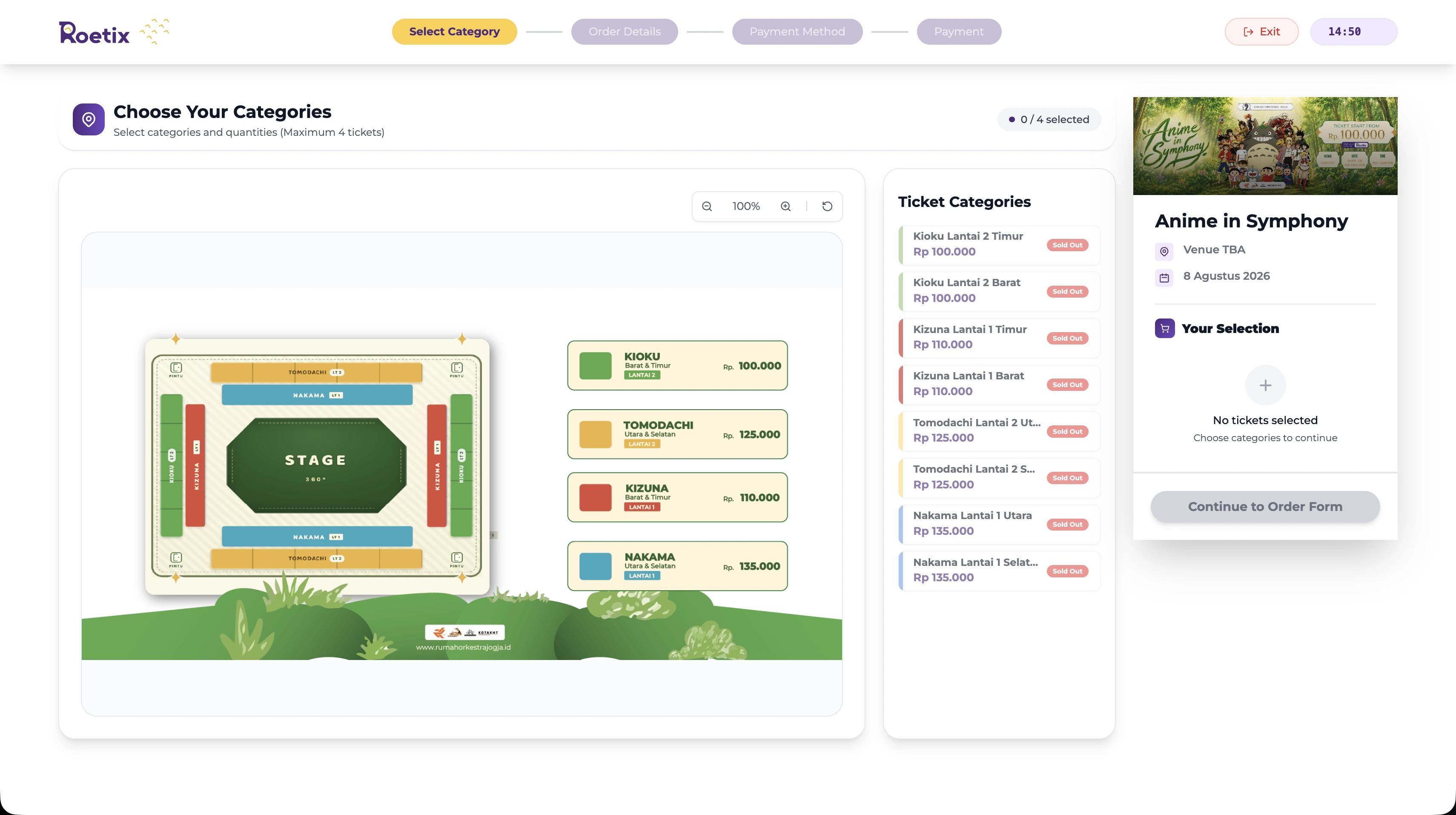Screen dimensions: 1456x815
Task: Select Tomodachi Lantai 2 Ut... ticket category
Action: [x=999, y=431]
